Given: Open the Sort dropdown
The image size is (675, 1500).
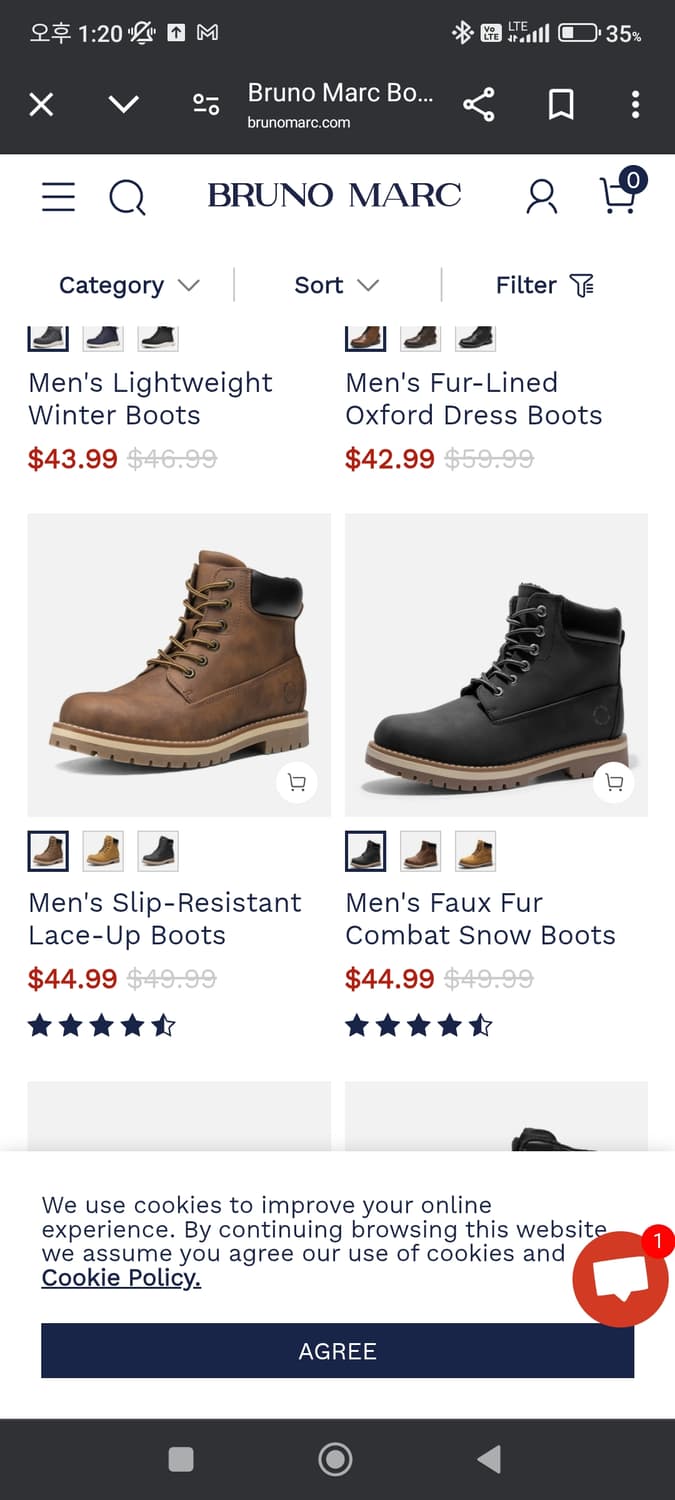Looking at the screenshot, I should point(336,285).
